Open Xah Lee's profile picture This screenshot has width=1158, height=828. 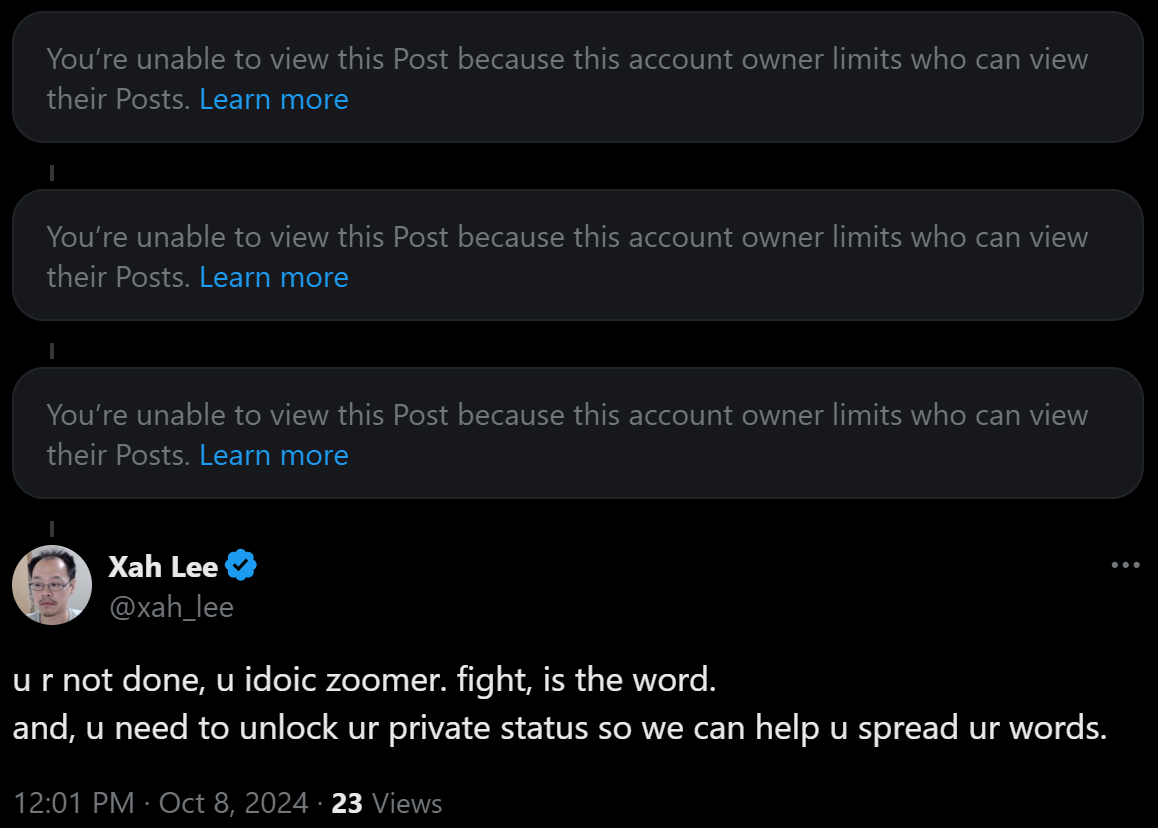tap(52, 585)
